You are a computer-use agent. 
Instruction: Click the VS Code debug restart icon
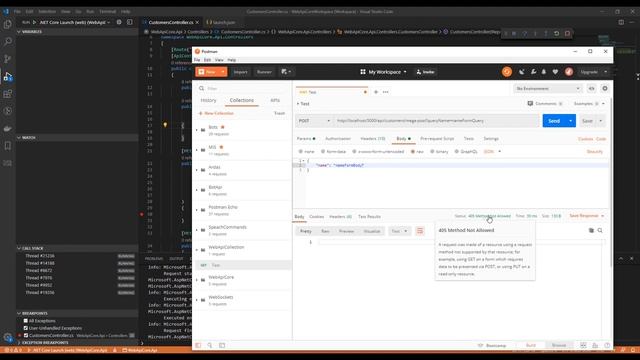[557, 33]
